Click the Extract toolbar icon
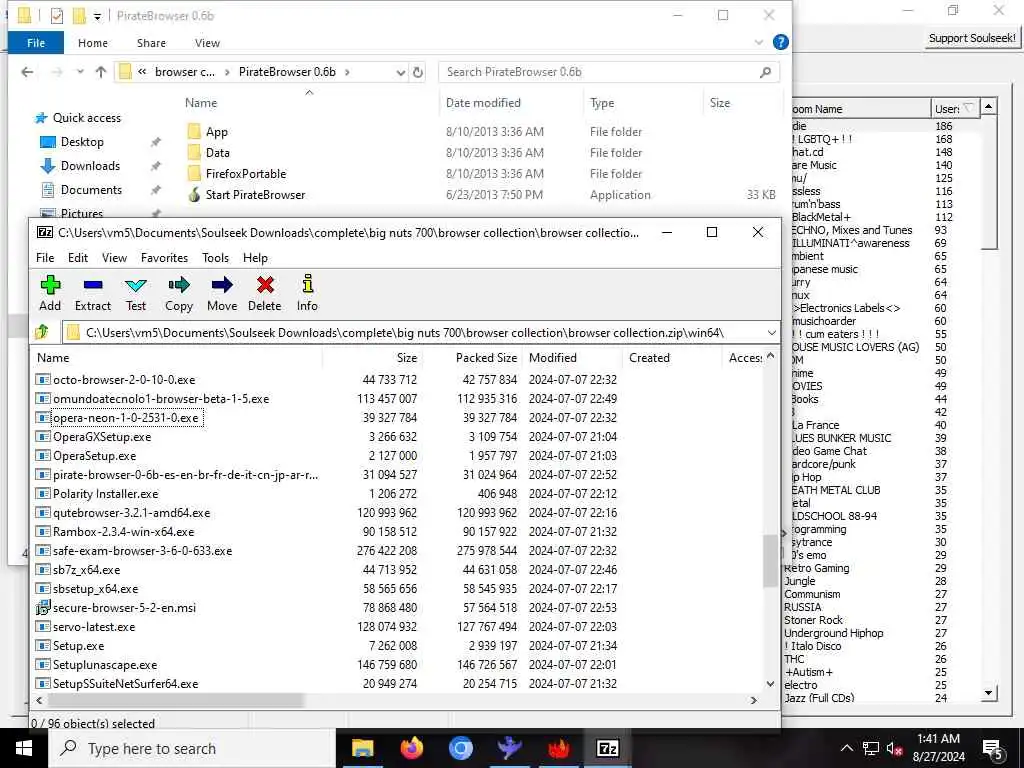The image size is (1024, 768). pyautogui.click(x=93, y=293)
